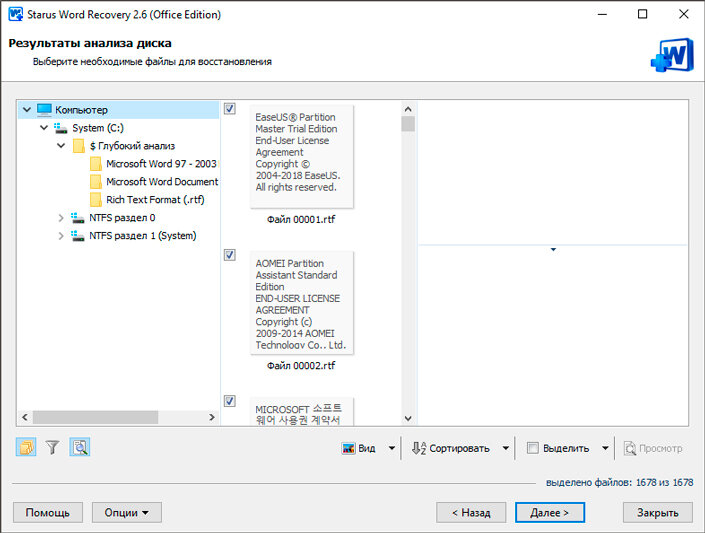Image resolution: width=705 pixels, height=533 pixels.
Task: Open the MICROSOFT Korean license thumbnail
Action: (x=302, y=411)
